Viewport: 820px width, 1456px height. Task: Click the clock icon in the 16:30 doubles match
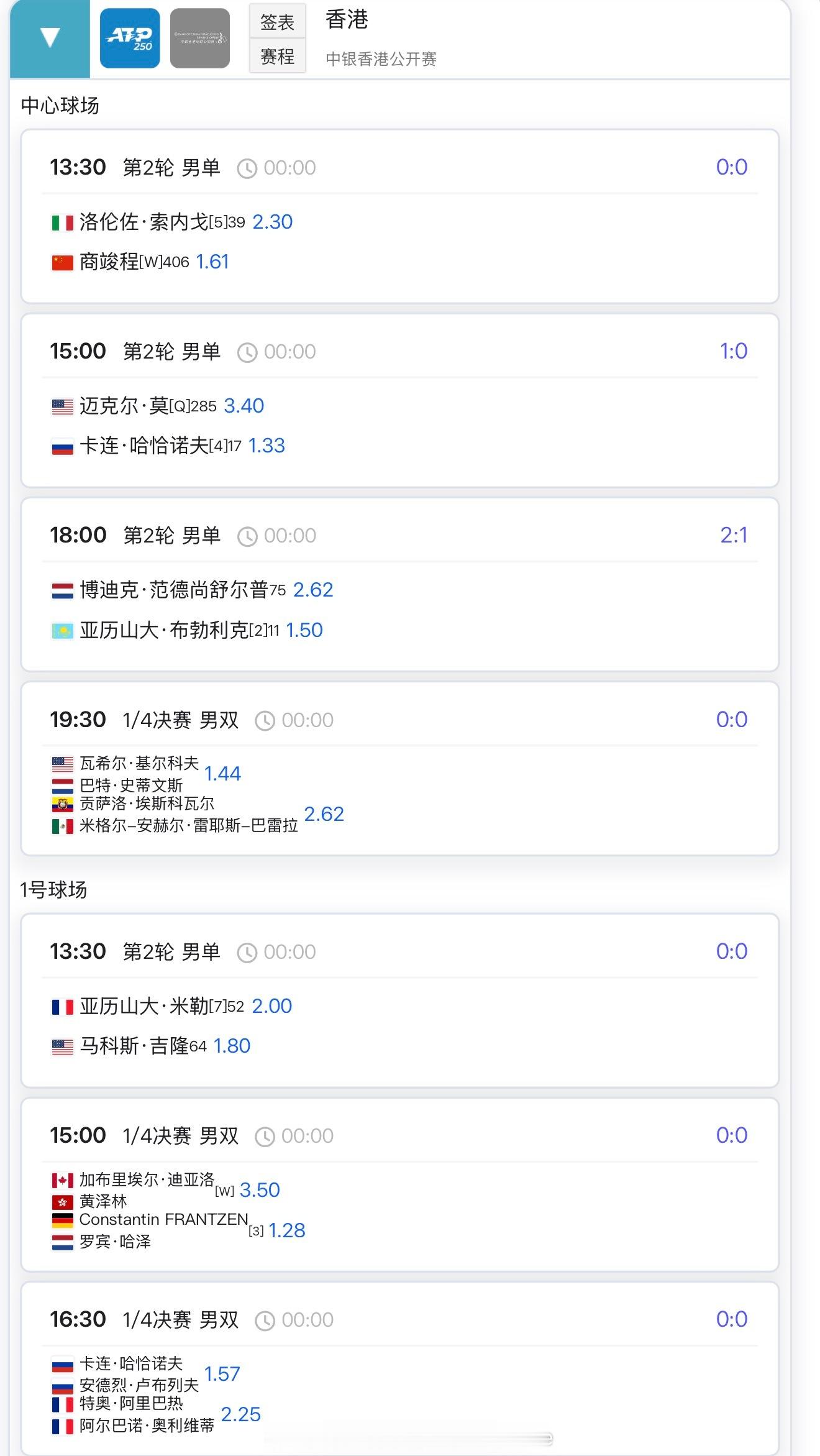click(265, 1321)
